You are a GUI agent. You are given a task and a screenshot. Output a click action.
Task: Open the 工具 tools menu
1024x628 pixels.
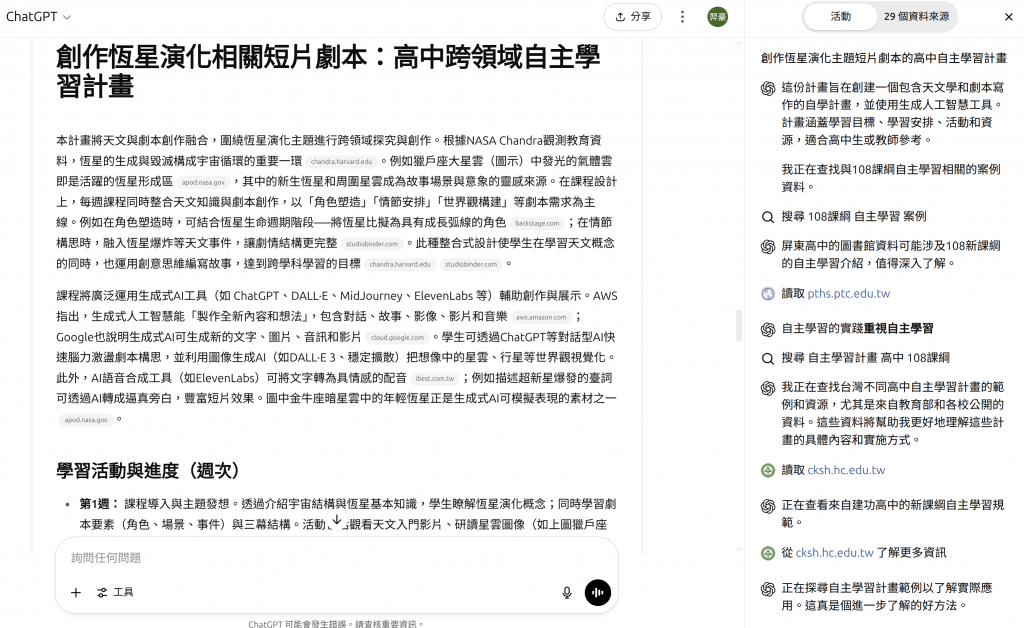point(116,592)
